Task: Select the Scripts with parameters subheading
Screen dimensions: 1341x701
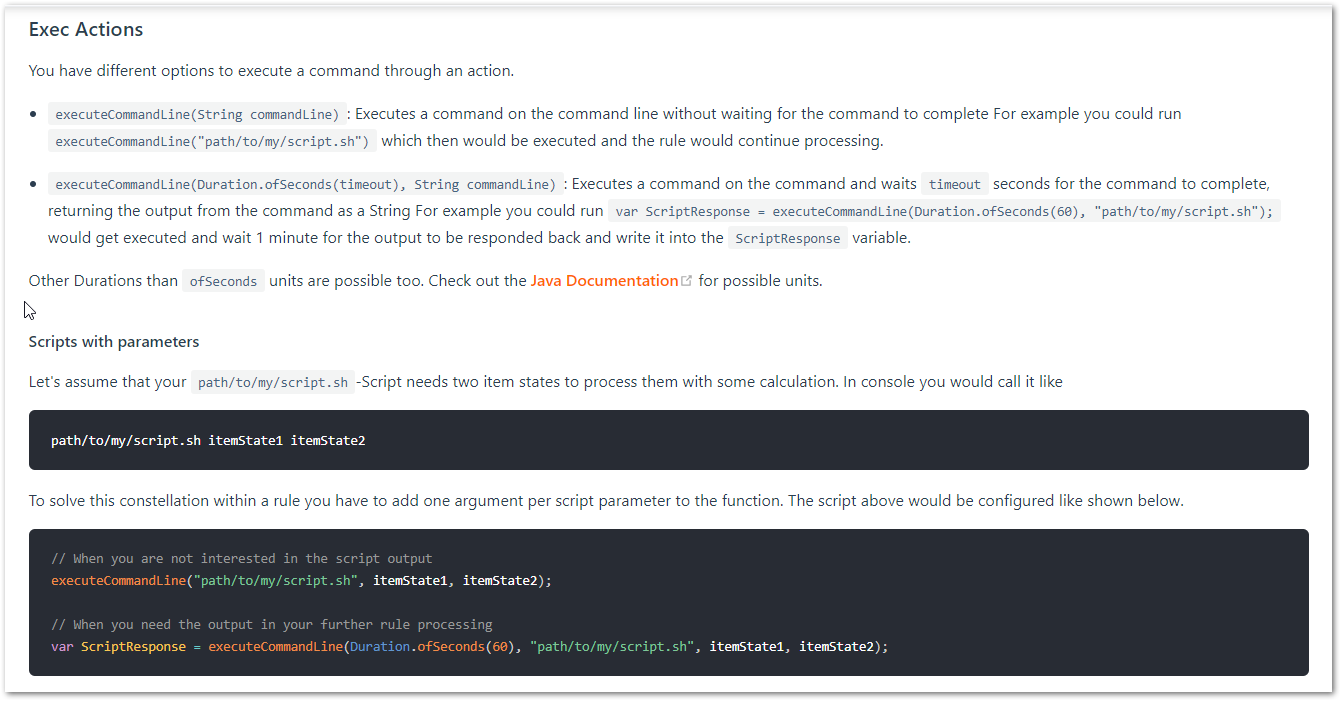Action: click(114, 342)
